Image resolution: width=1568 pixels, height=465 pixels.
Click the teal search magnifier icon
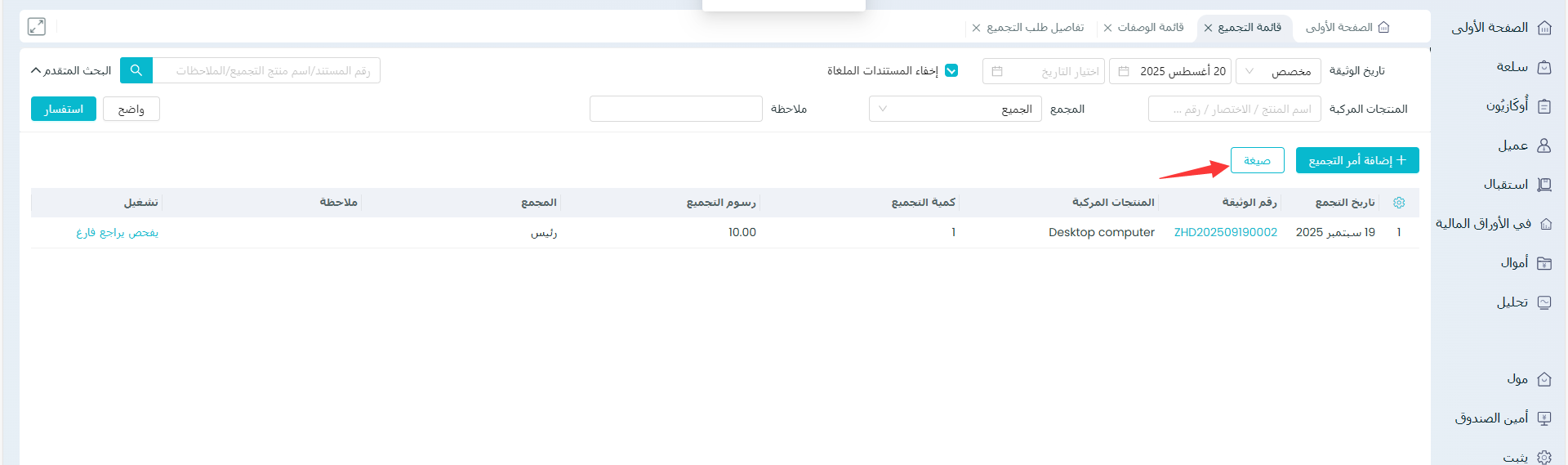(x=136, y=71)
